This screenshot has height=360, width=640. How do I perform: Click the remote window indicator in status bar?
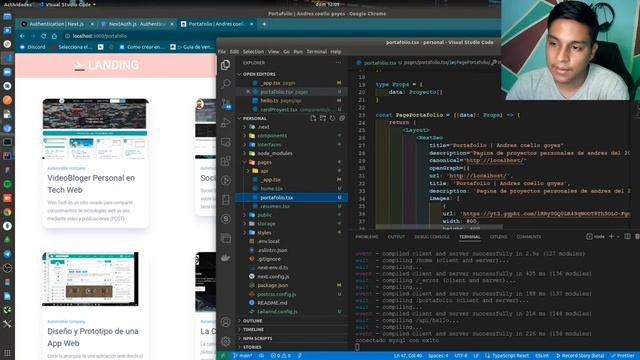(x=223, y=356)
